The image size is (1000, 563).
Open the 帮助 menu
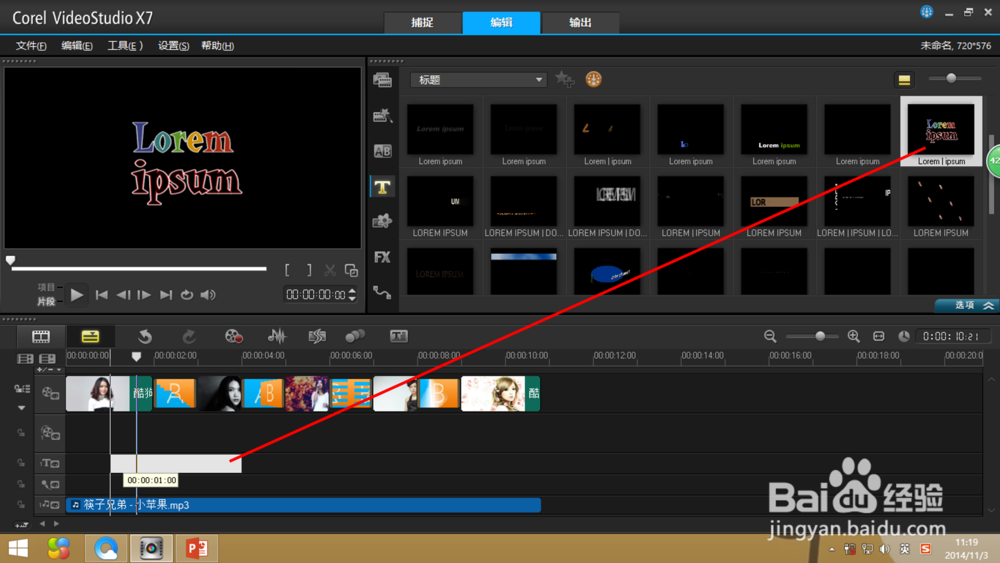point(217,46)
